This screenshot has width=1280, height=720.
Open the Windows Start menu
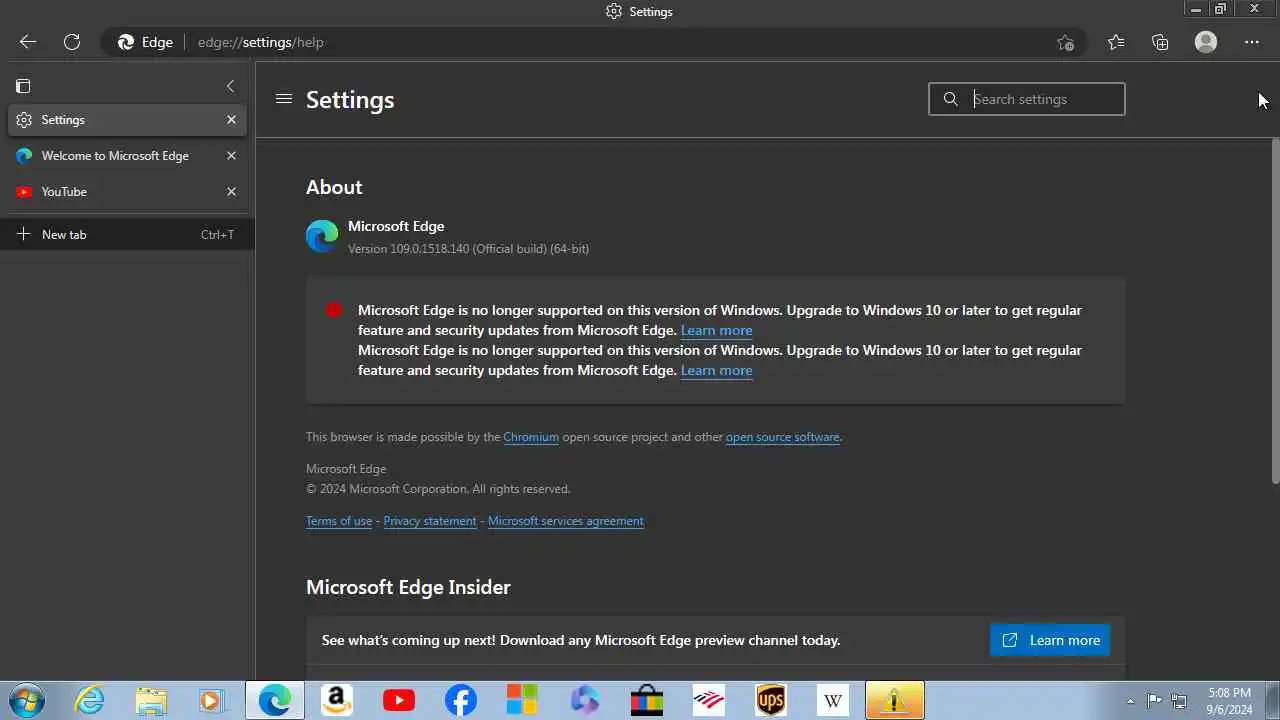tap(26, 700)
